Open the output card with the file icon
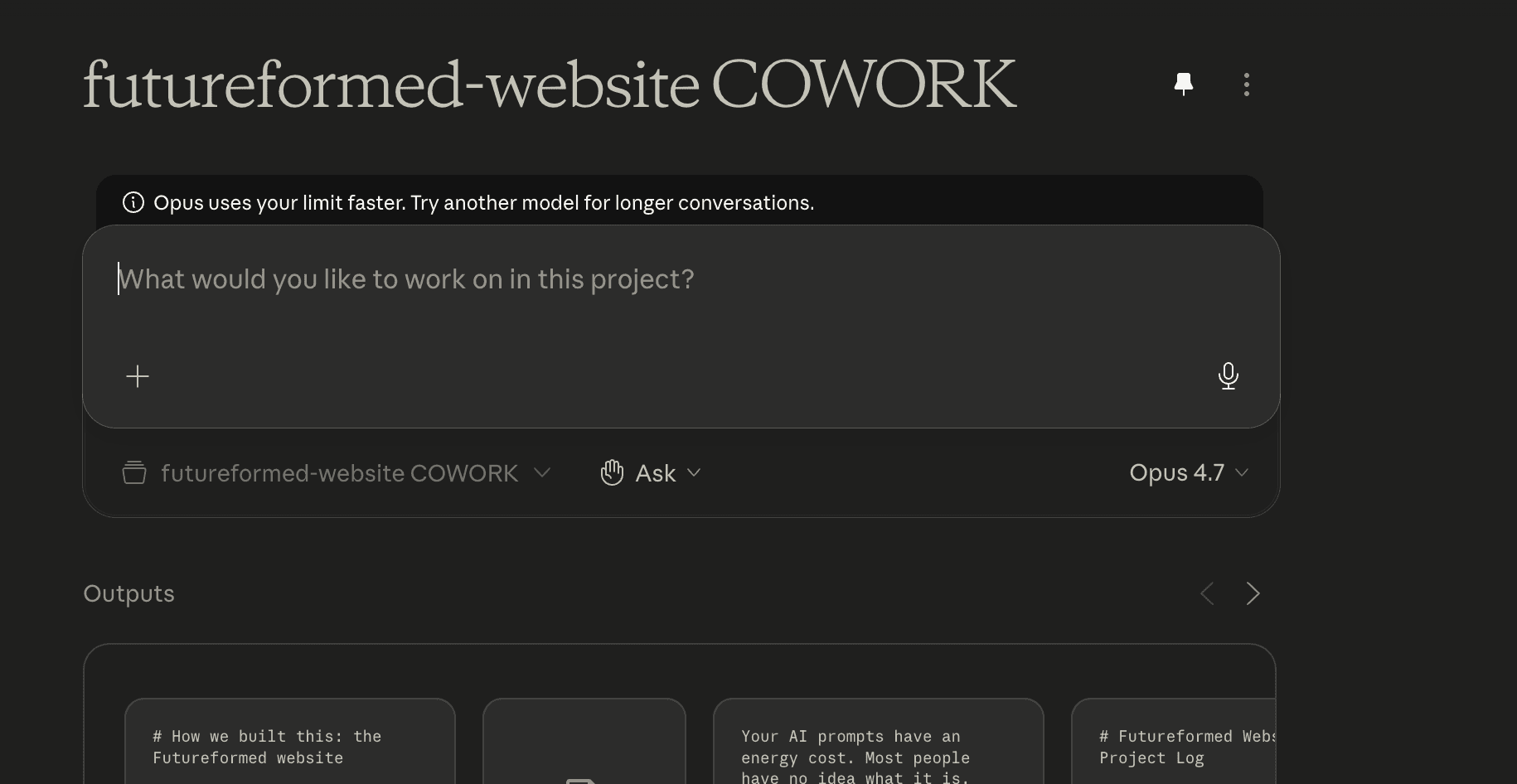 point(584,741)
